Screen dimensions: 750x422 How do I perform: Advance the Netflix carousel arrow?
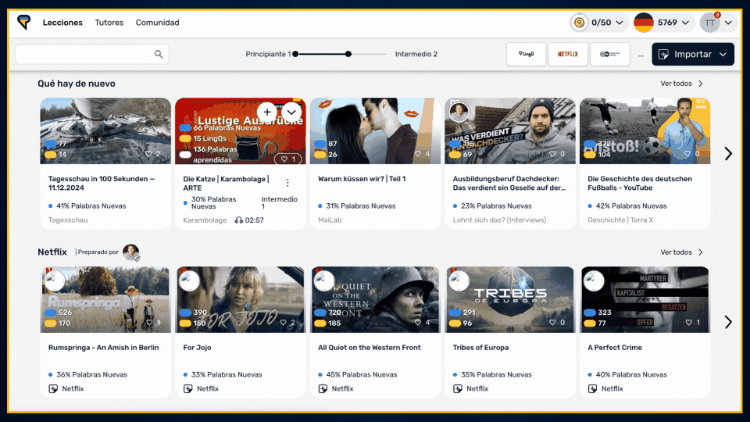click(728, 322)
